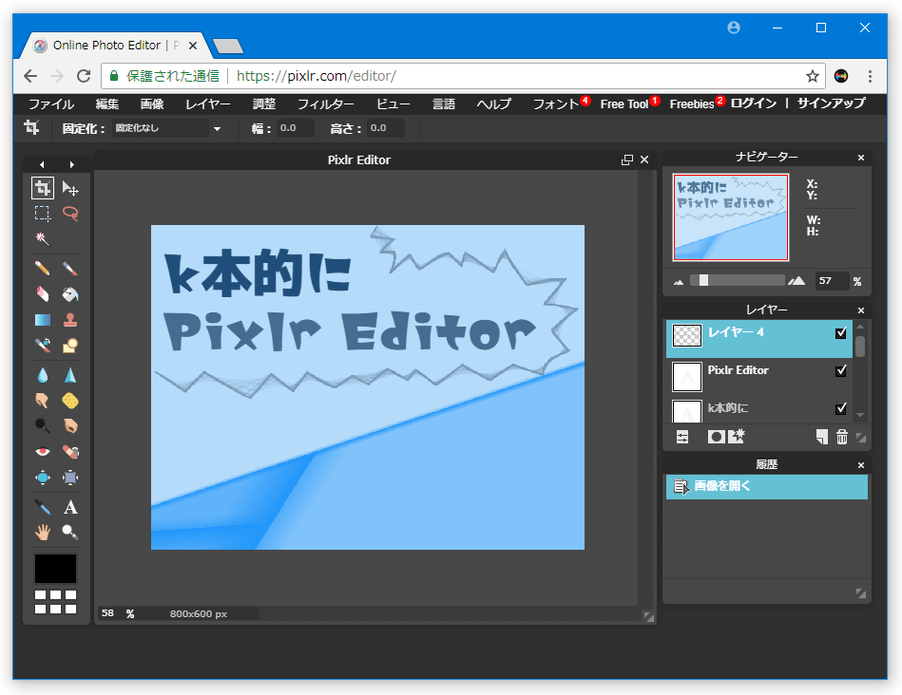The image size is (902, 695).
Task: Open layer styles in the Layers panel
Action: (x=736, y=437)
